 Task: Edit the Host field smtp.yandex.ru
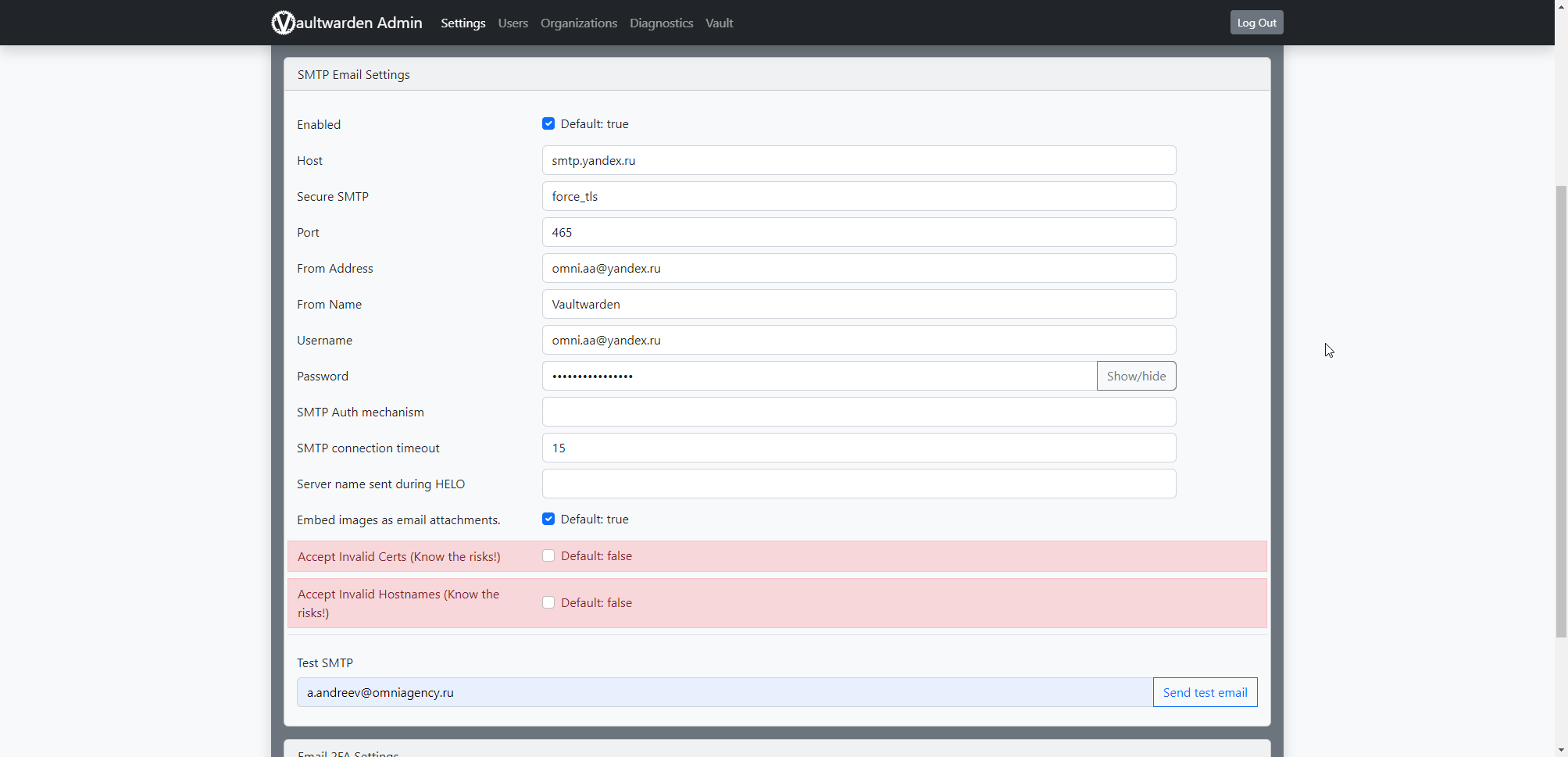click(859, 160)
